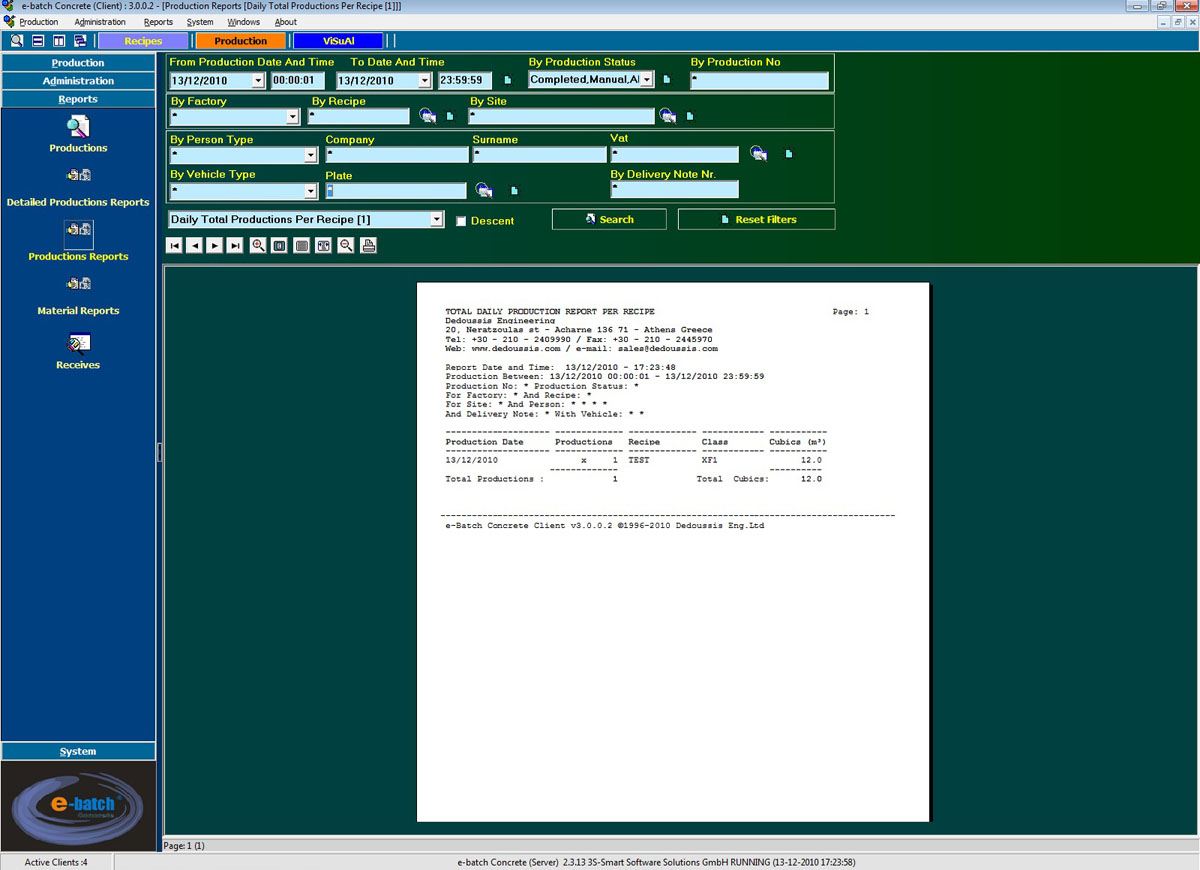Expand the By Vehicle Type dropdown
The height and width of the screenshot is (870, 1200).
click(x=310, y=191)
